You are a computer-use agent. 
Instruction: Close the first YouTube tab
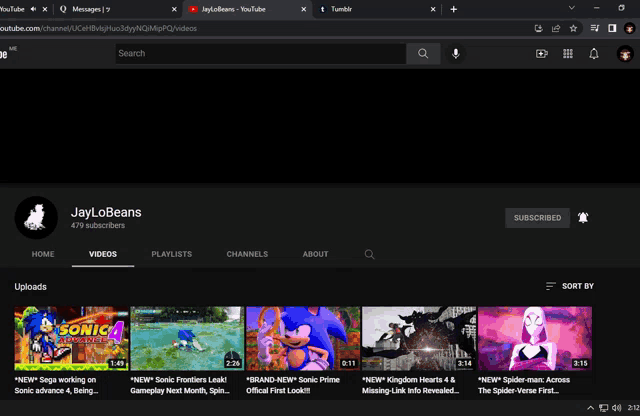(x=45, y=9)
